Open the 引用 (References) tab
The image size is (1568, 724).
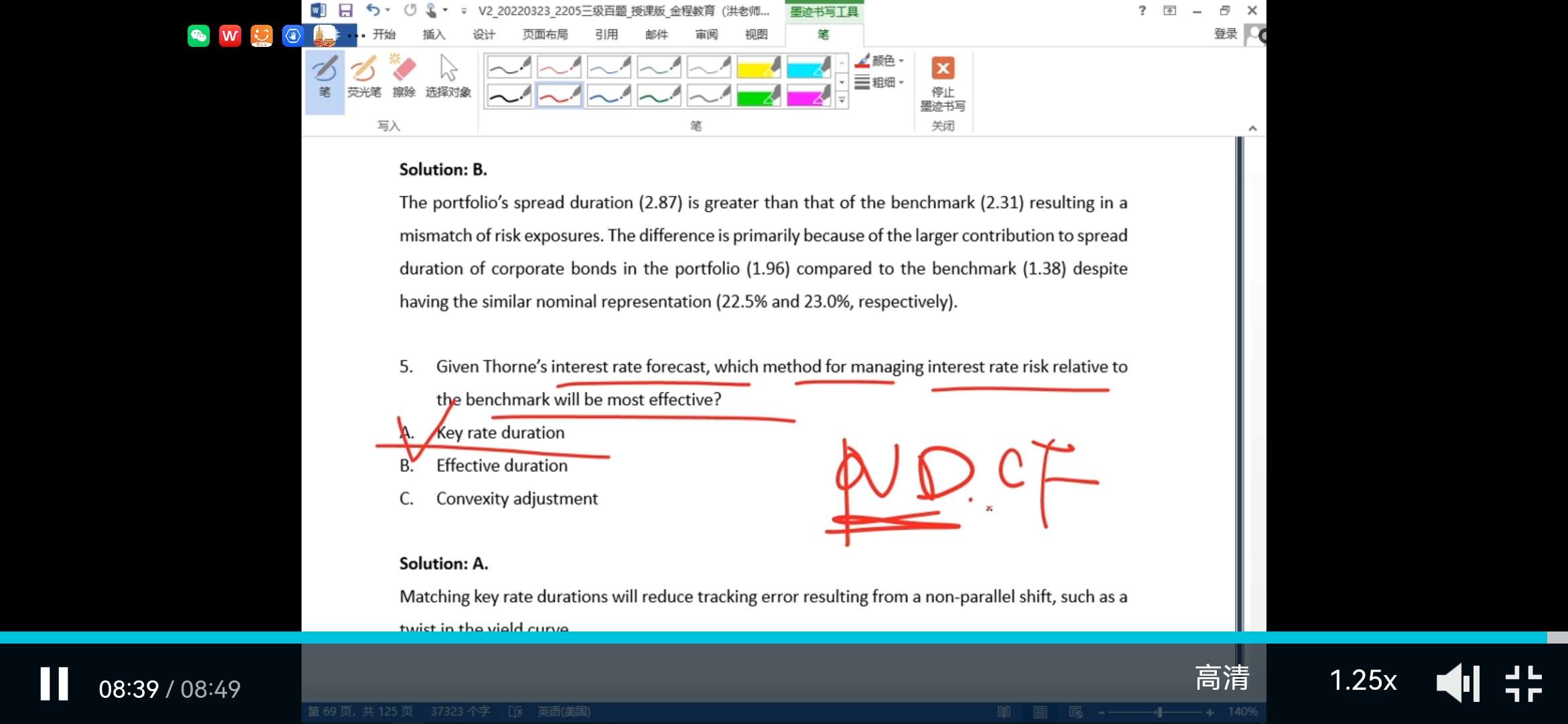click(x=606, y=34)
